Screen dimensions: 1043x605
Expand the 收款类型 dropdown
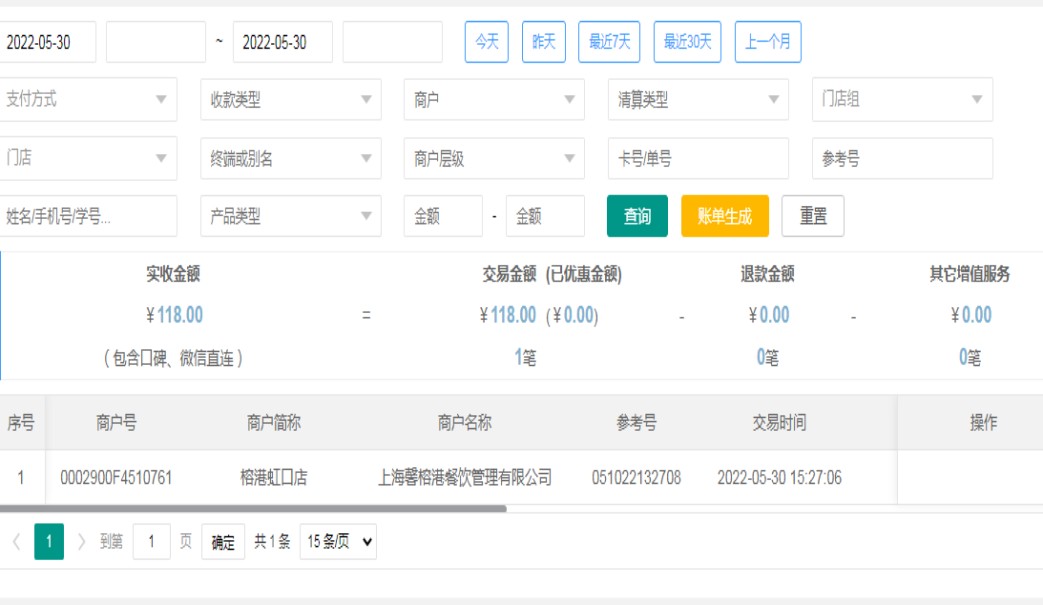[290, 100]
